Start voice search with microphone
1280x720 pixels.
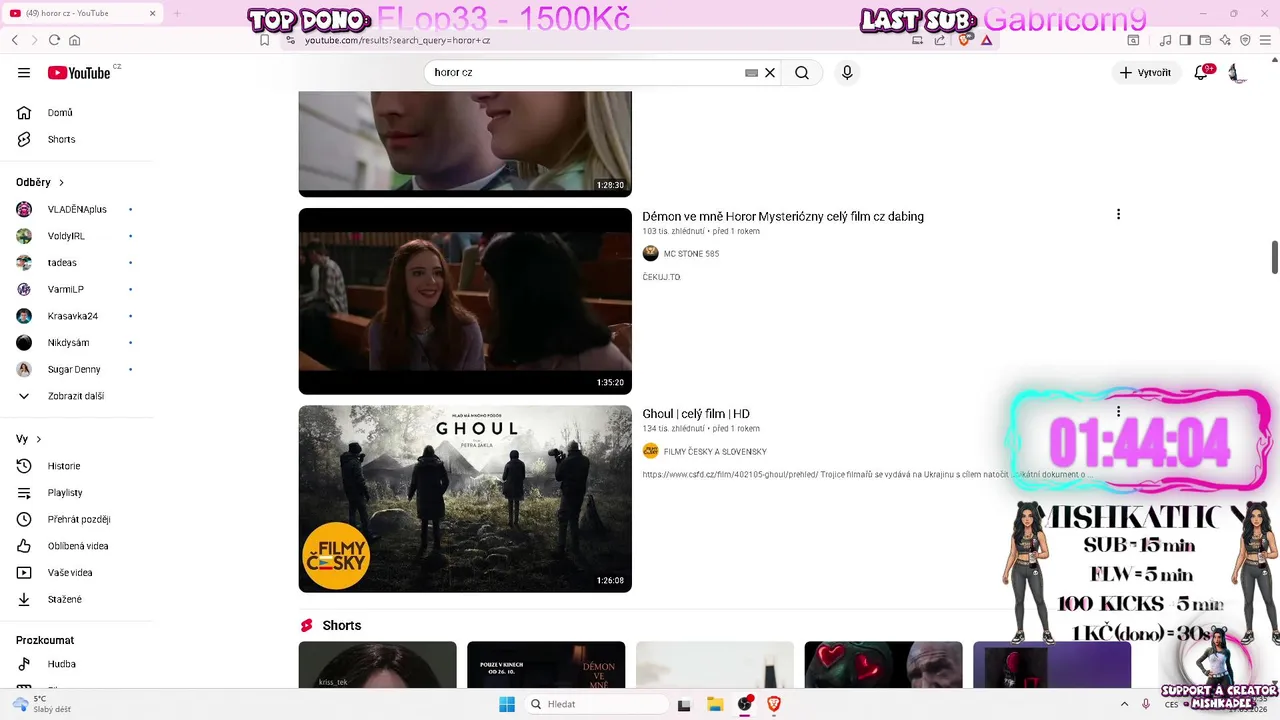click(x=847, y=72)
